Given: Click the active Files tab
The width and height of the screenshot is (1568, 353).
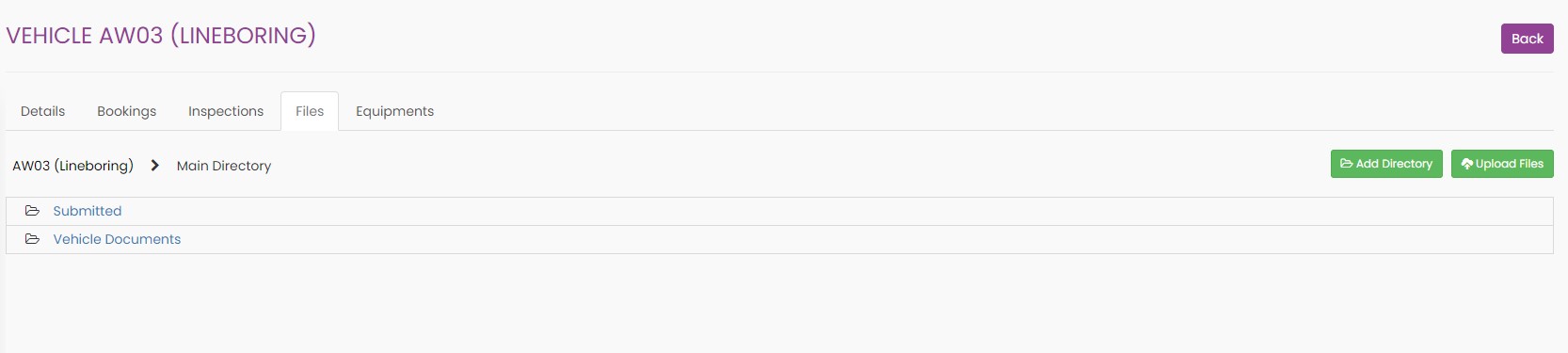Looking at the screenshot, I should point(310,111).
